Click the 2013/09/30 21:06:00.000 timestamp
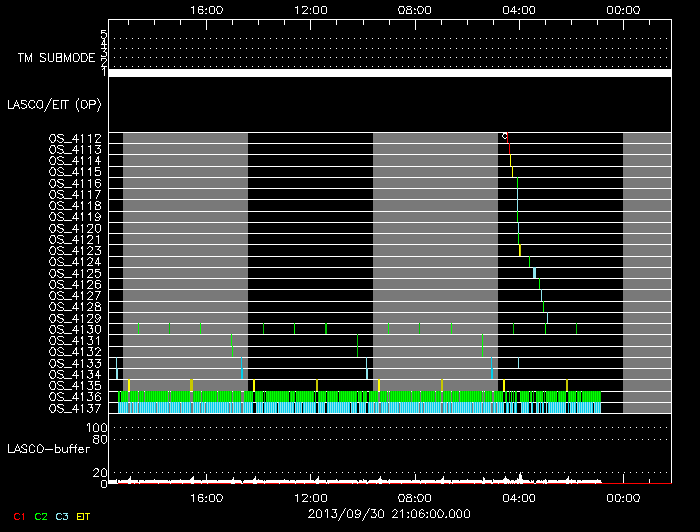 click(x=388, y=512)
